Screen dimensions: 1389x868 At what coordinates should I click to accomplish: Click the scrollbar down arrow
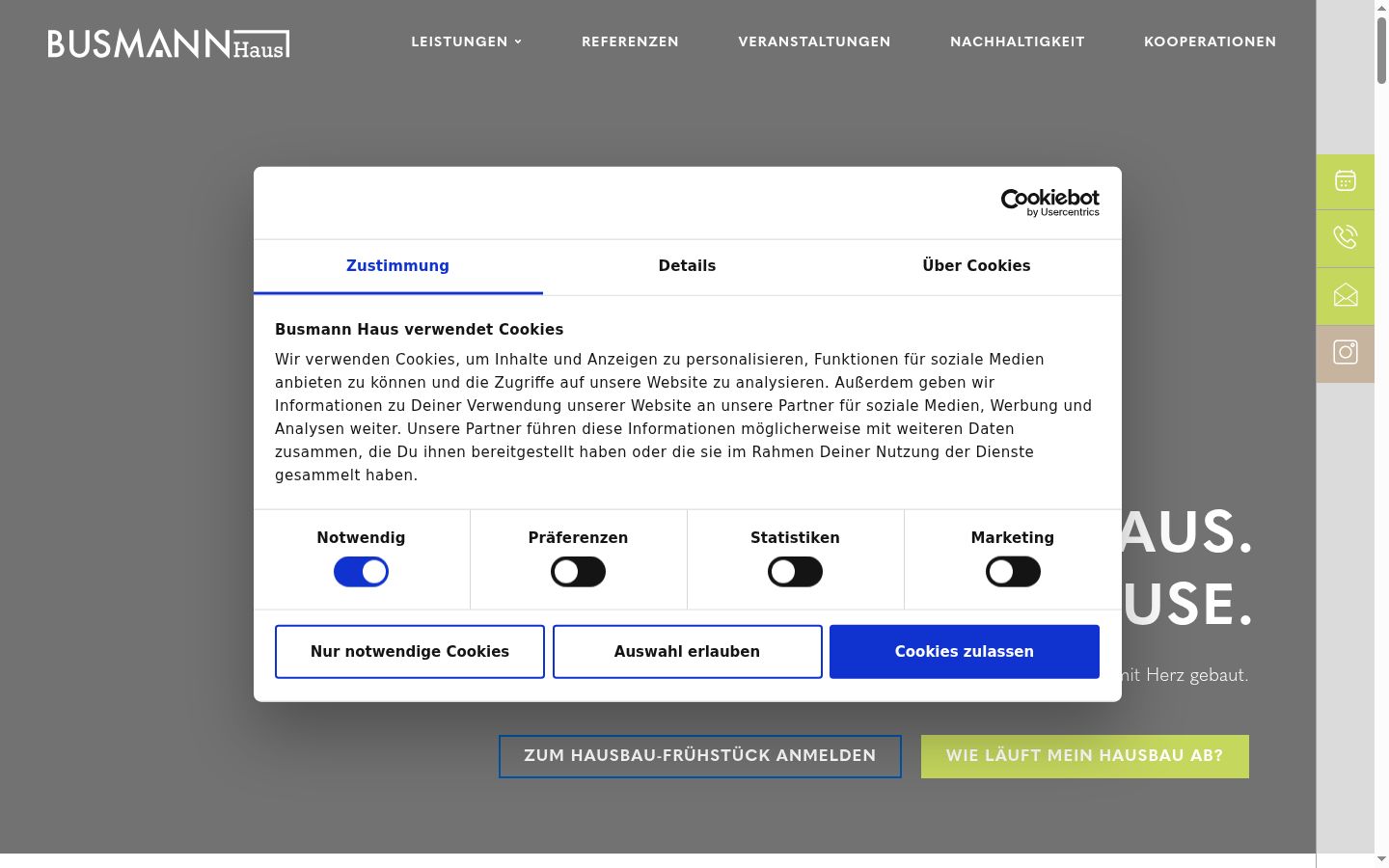(x=1381, y=858)
